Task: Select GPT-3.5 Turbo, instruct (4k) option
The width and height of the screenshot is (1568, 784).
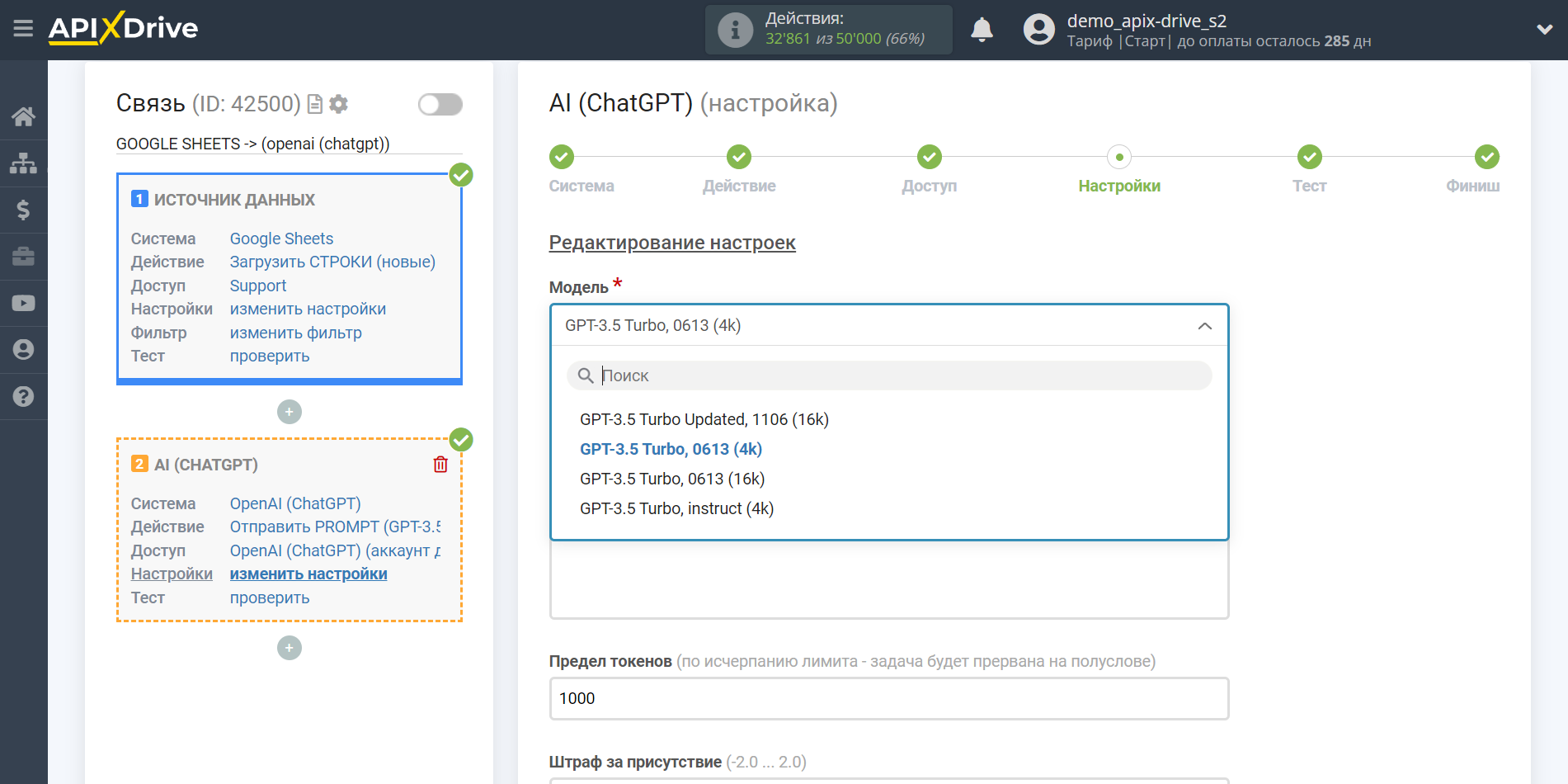Action: [x=676, y=508]
